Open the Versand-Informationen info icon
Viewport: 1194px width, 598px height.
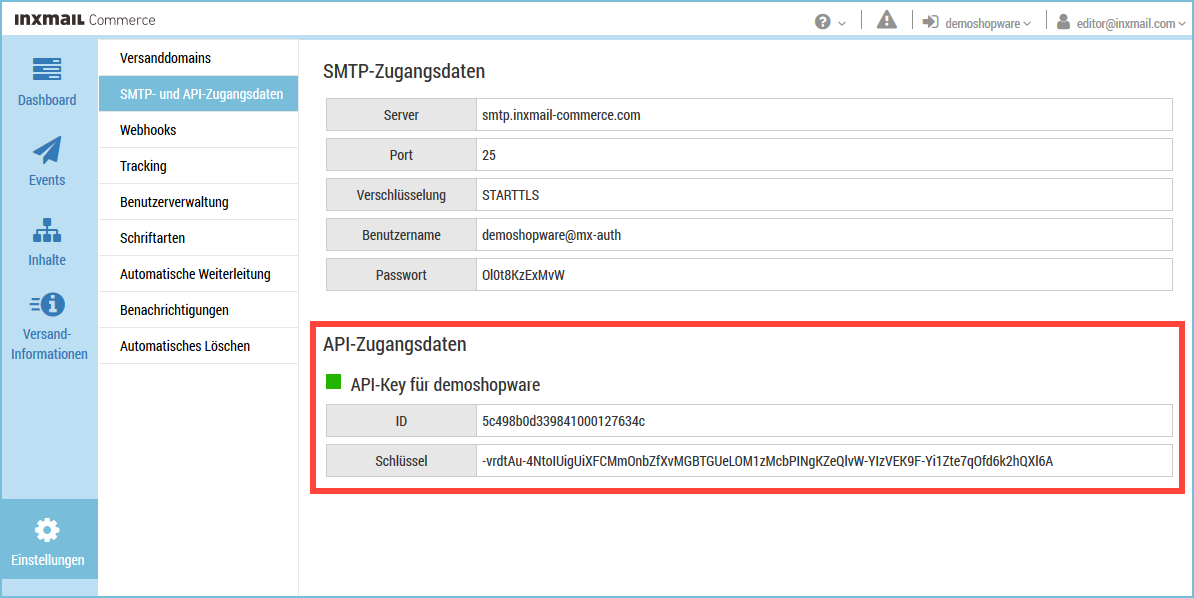coord(47,305)
